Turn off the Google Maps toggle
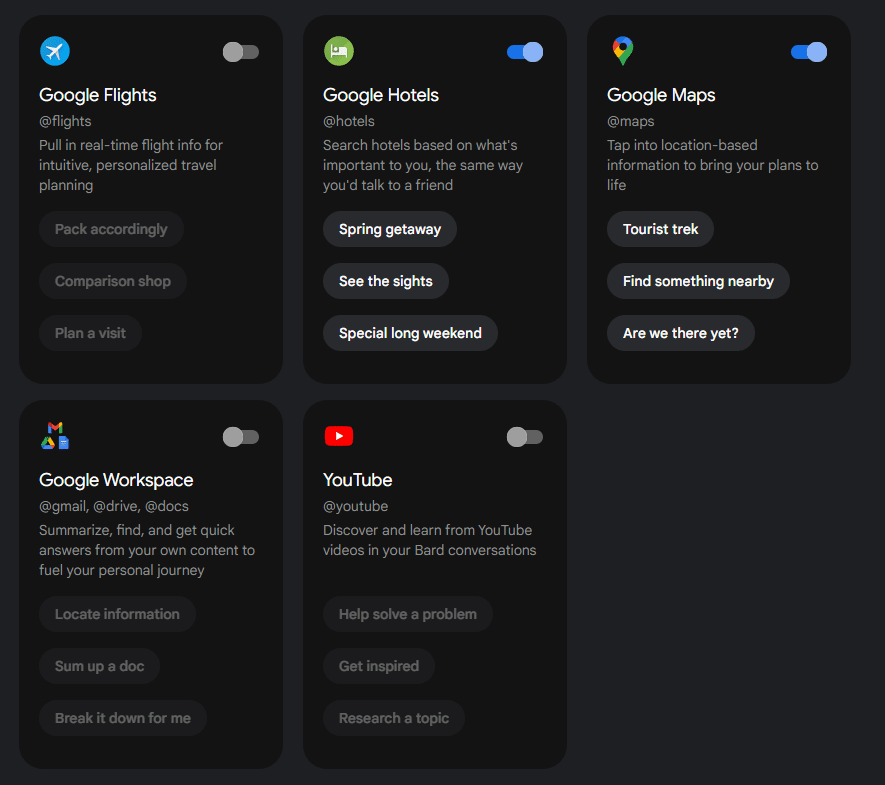The width and height of the screenshot is (885, 785). (809, 52)
